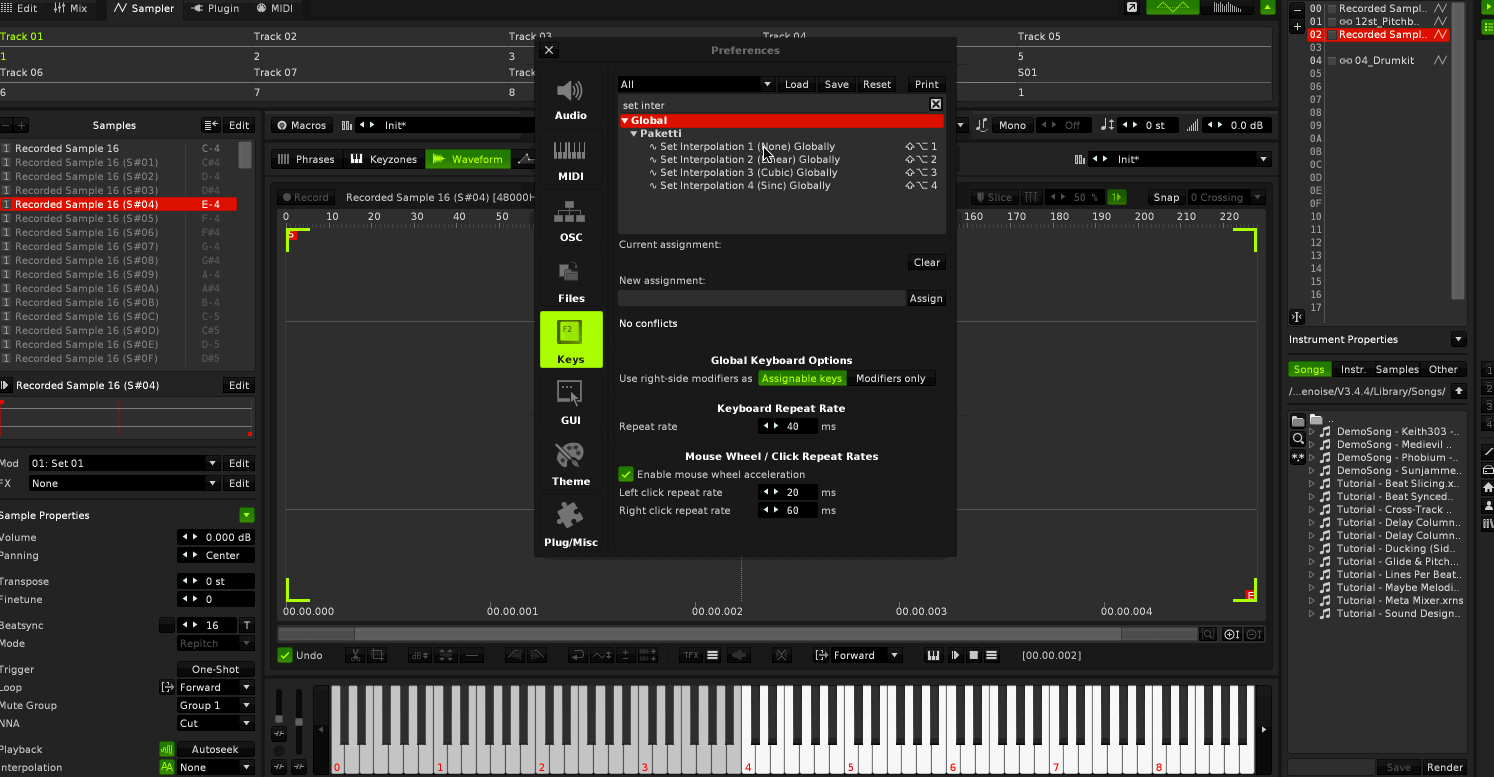
Task: Click the waveform horizontal scrollbar
Action: tap(738, 634)
